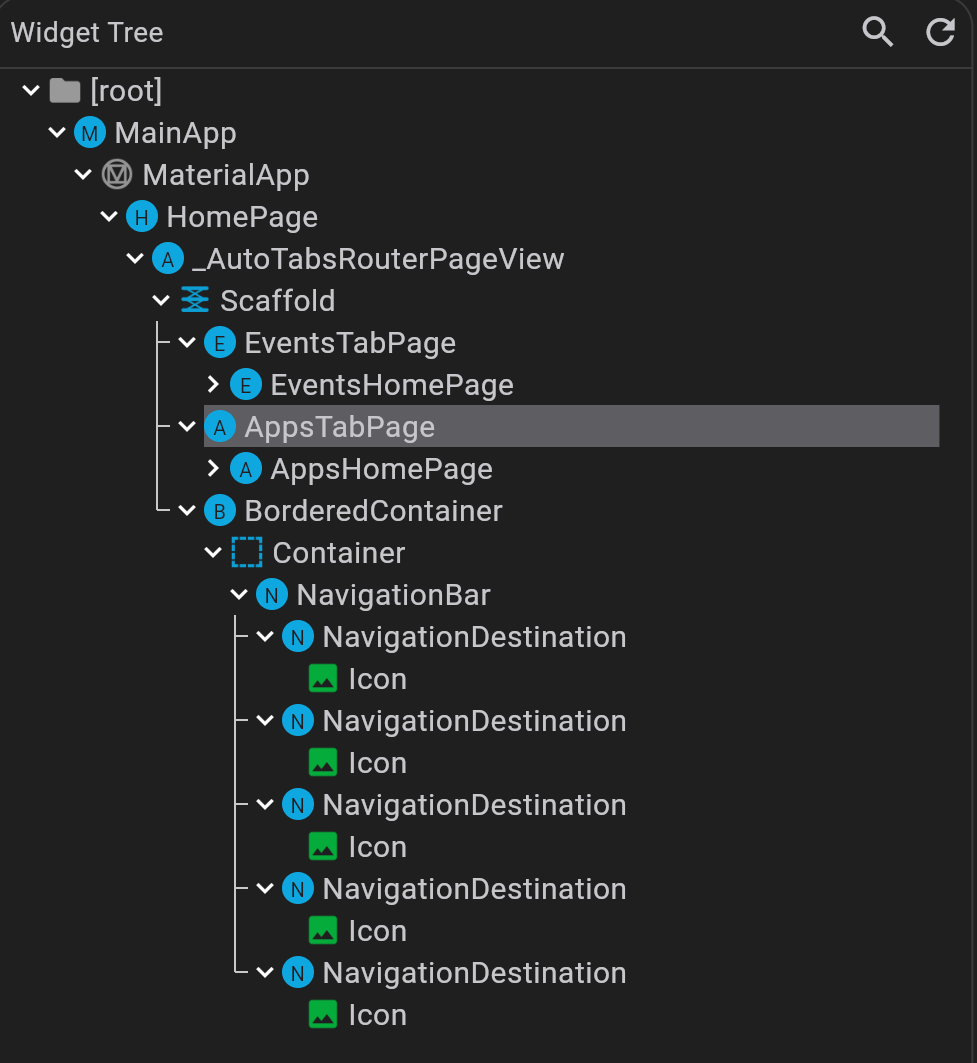Image resolution: width=977 pixels, height=1063 pixels.
Task: Collapse the MainApp node
Action: [56, 132]
